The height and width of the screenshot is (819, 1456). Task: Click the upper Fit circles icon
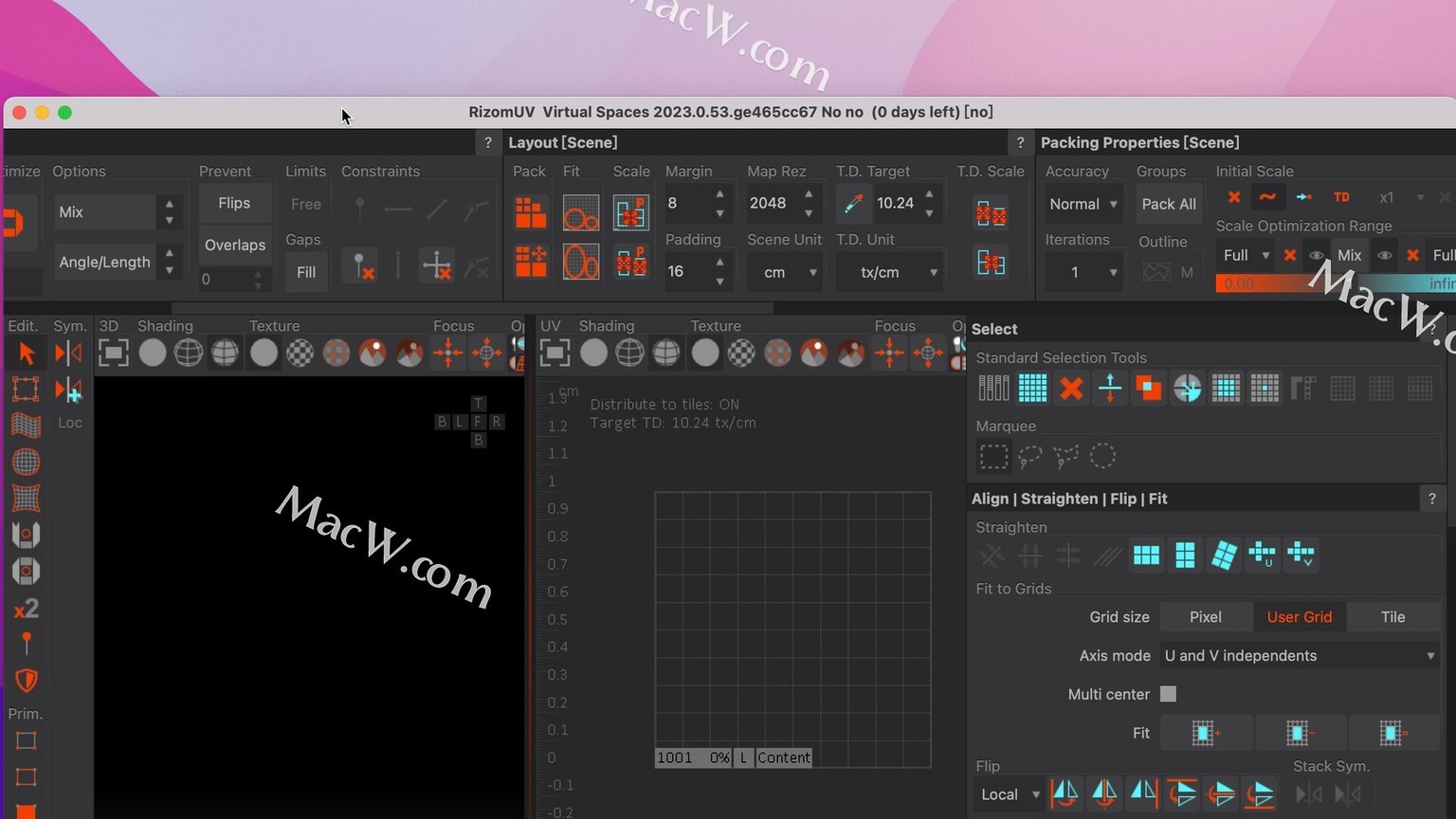tap(581, 213)
